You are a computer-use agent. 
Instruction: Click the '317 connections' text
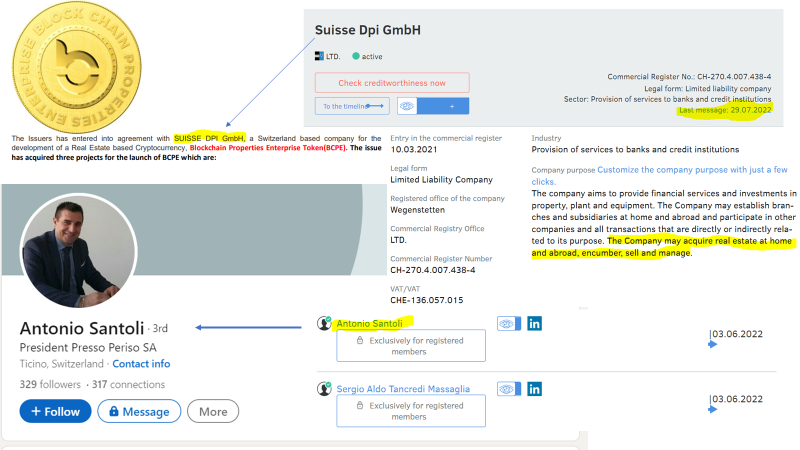tap(129, 385)
